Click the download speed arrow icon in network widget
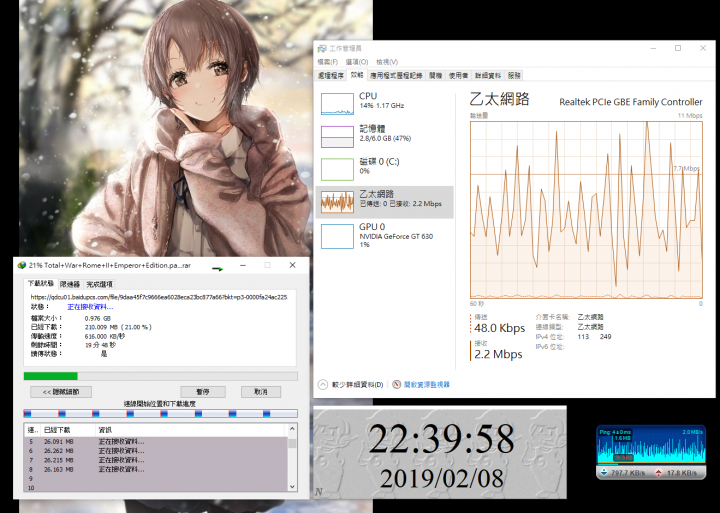 [604, 473]
